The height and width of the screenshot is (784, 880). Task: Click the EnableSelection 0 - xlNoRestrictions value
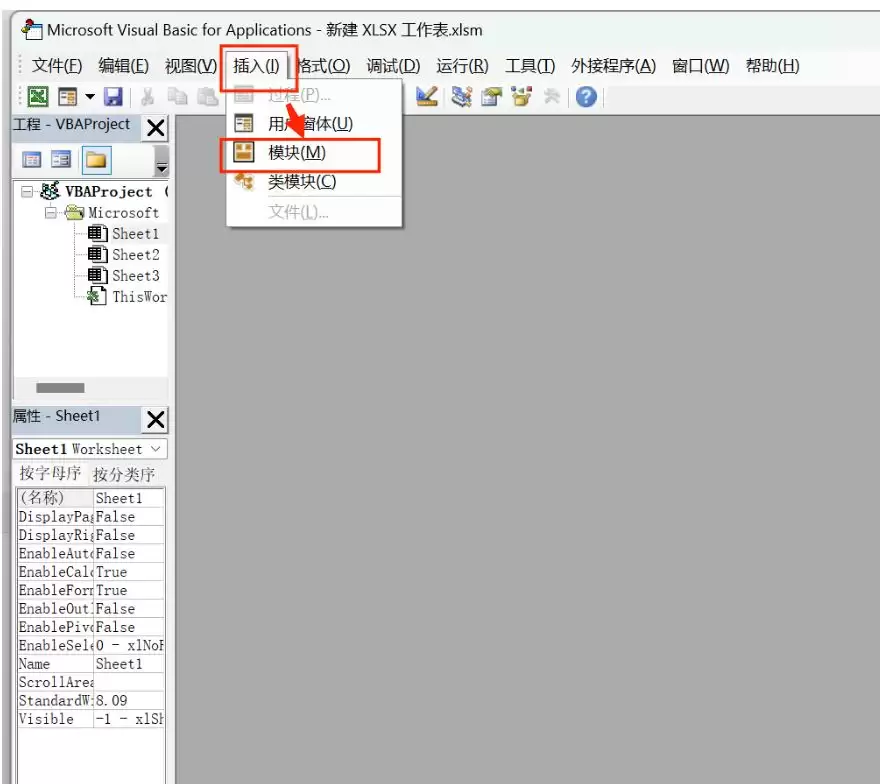coord(129,645)
